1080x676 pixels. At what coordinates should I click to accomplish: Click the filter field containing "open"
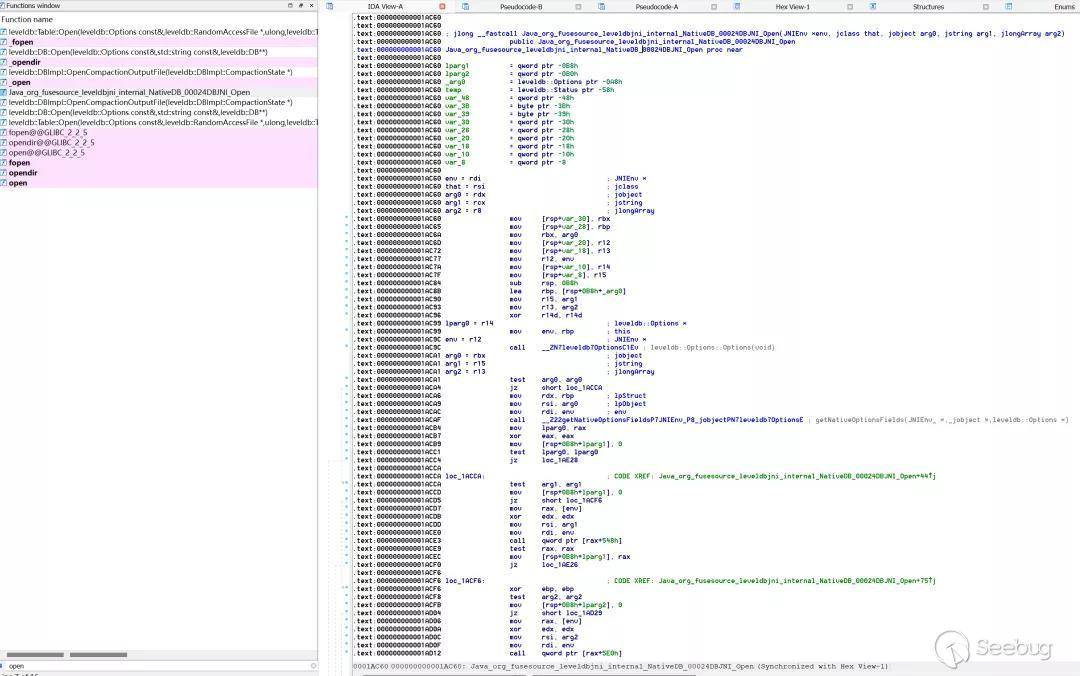[x=158, y=666]
